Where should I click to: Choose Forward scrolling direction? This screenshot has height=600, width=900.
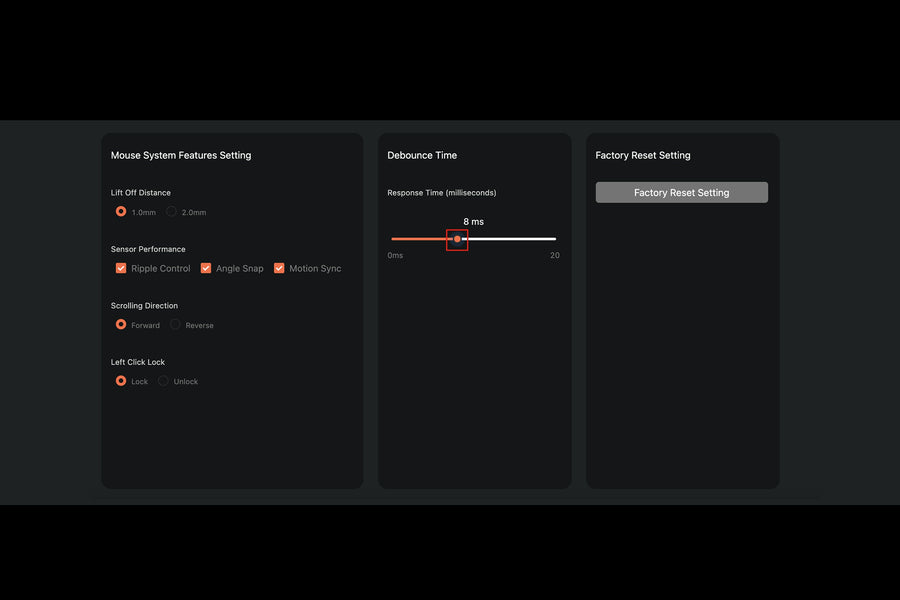point(121,325)
